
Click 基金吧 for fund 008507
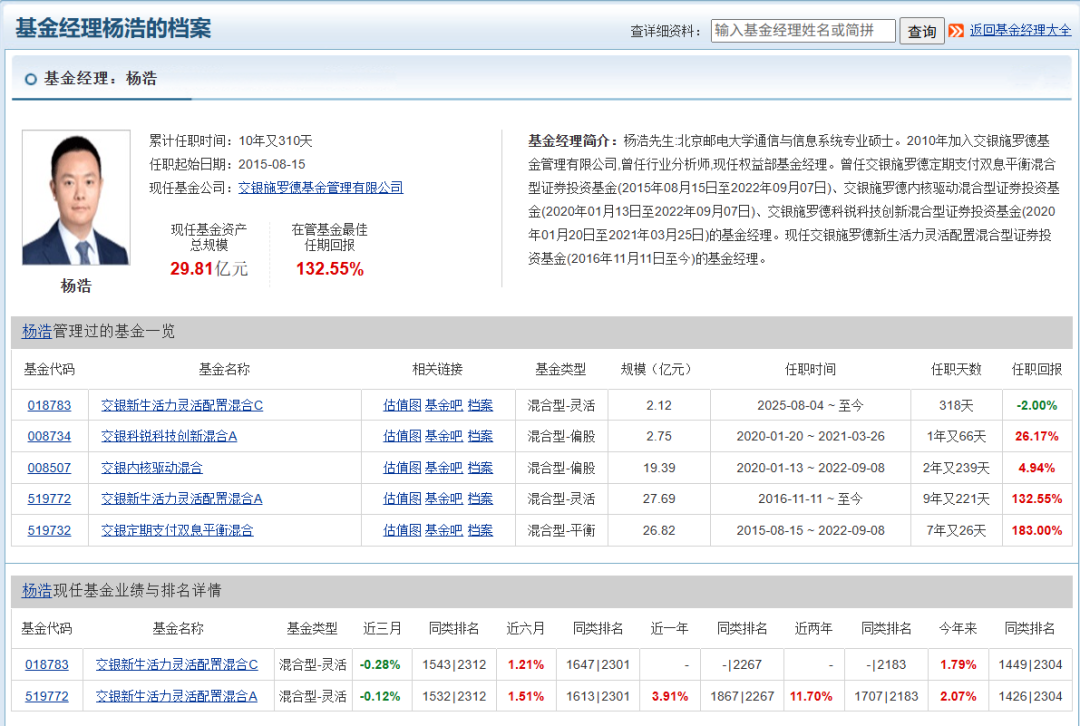click(444, 468)
